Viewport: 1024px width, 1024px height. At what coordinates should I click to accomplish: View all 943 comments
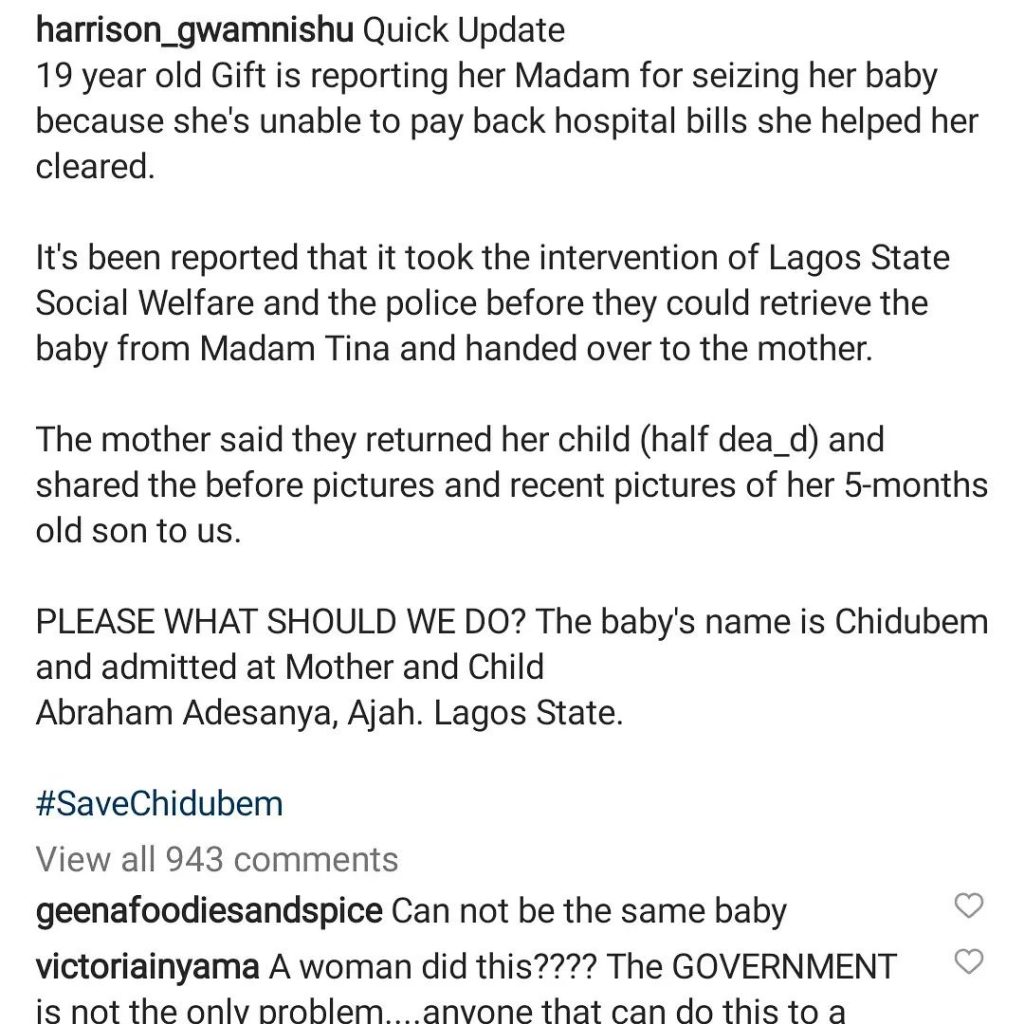pos(217,859)
